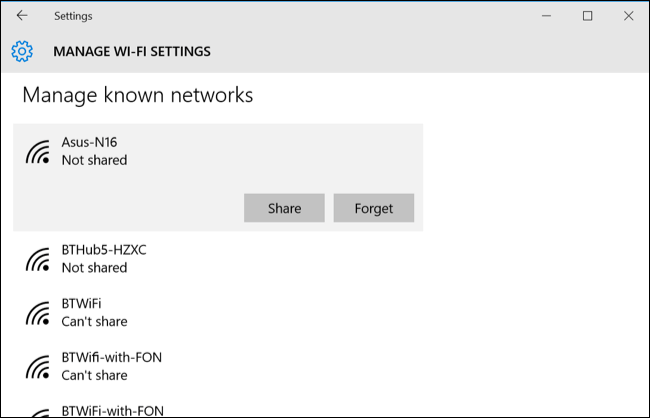
Task: Minimize the Settings window
Action: click(x=546, y=16)
